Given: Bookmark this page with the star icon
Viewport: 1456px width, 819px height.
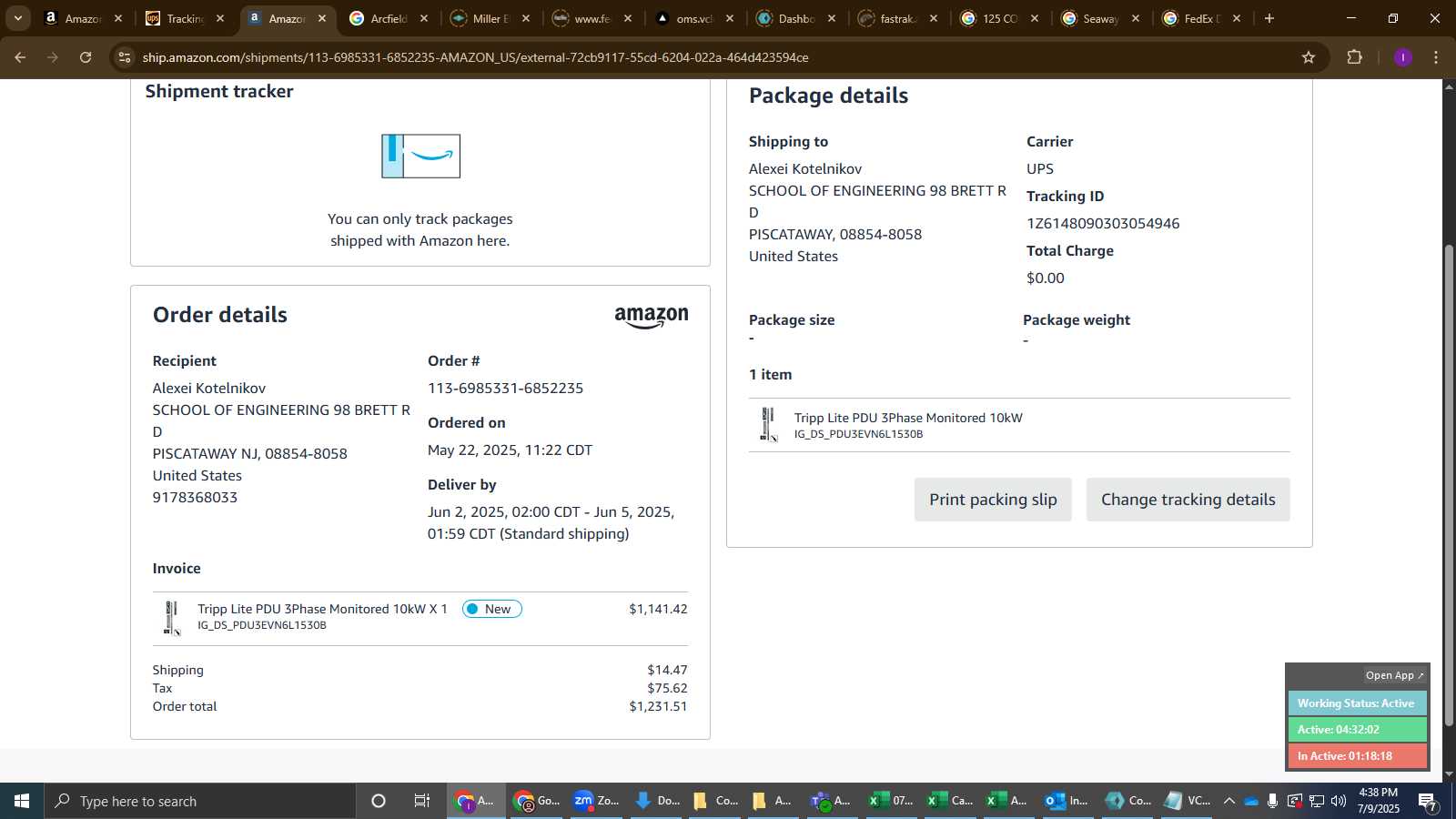Looking at the screenshot, I should click(x=1309, y=57).
